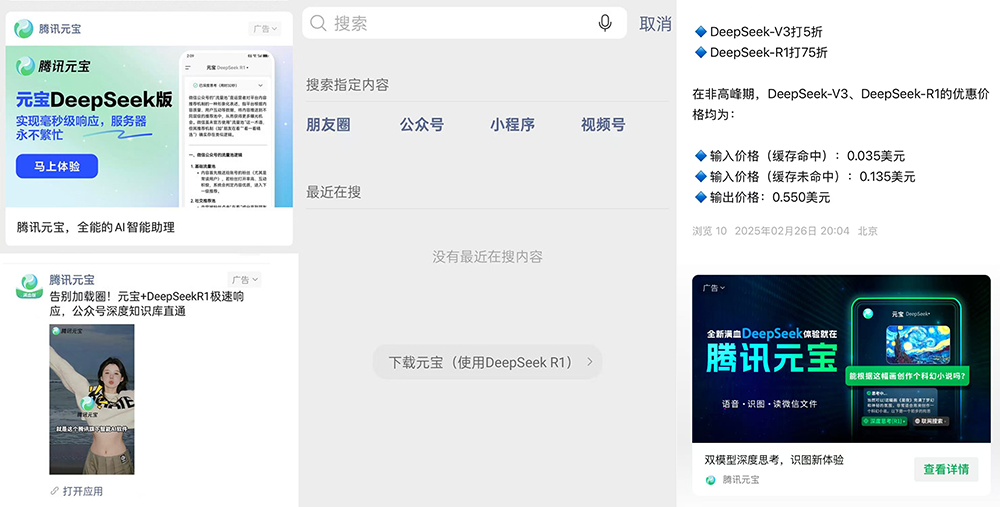Tap phone mockup screenshot in top banner ad
This screenshot has height=507, width=1000.
227,129
